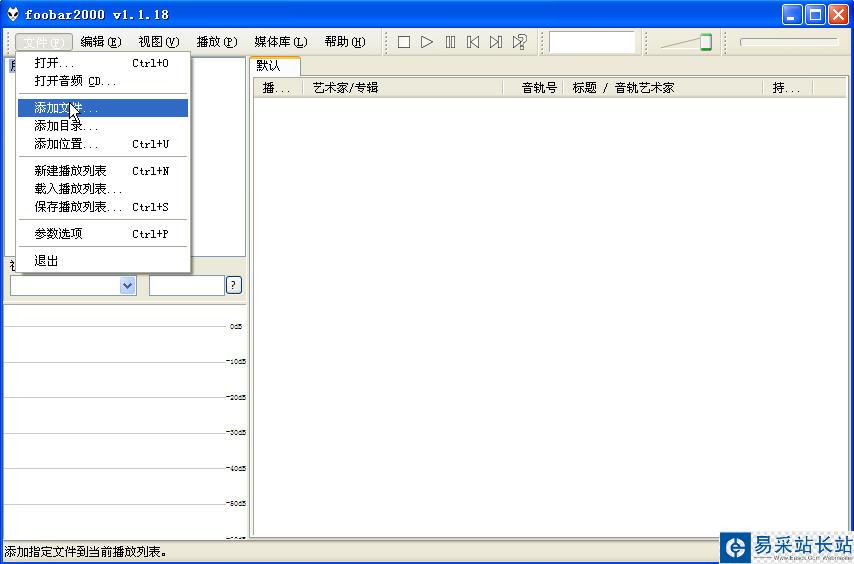854x564 pixels.
Task: Click 退出 to exit the program
Action: pos(103,261)
